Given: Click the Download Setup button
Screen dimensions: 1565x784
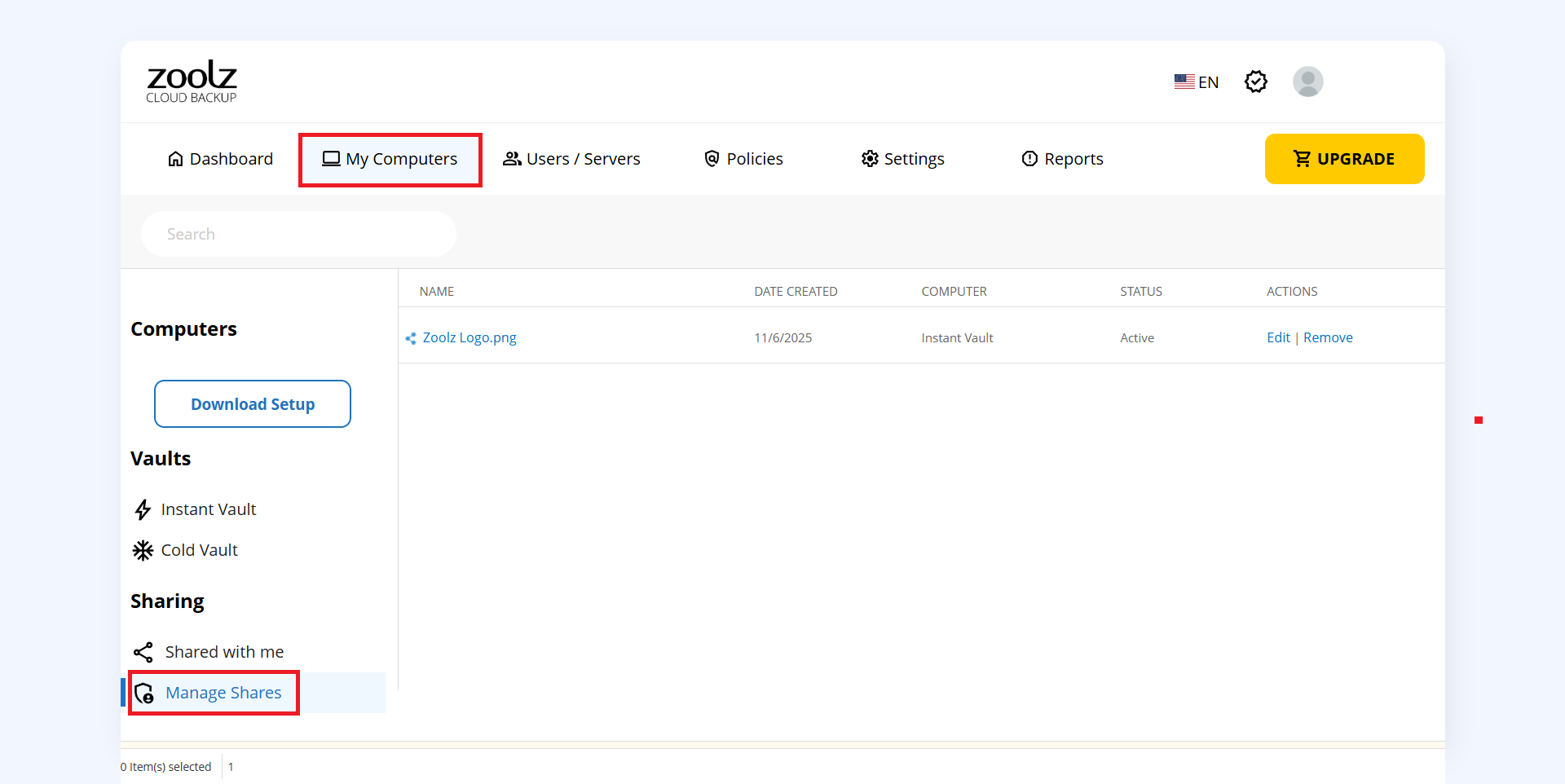Looking at the screenshot, I should [x=252, y=403].
